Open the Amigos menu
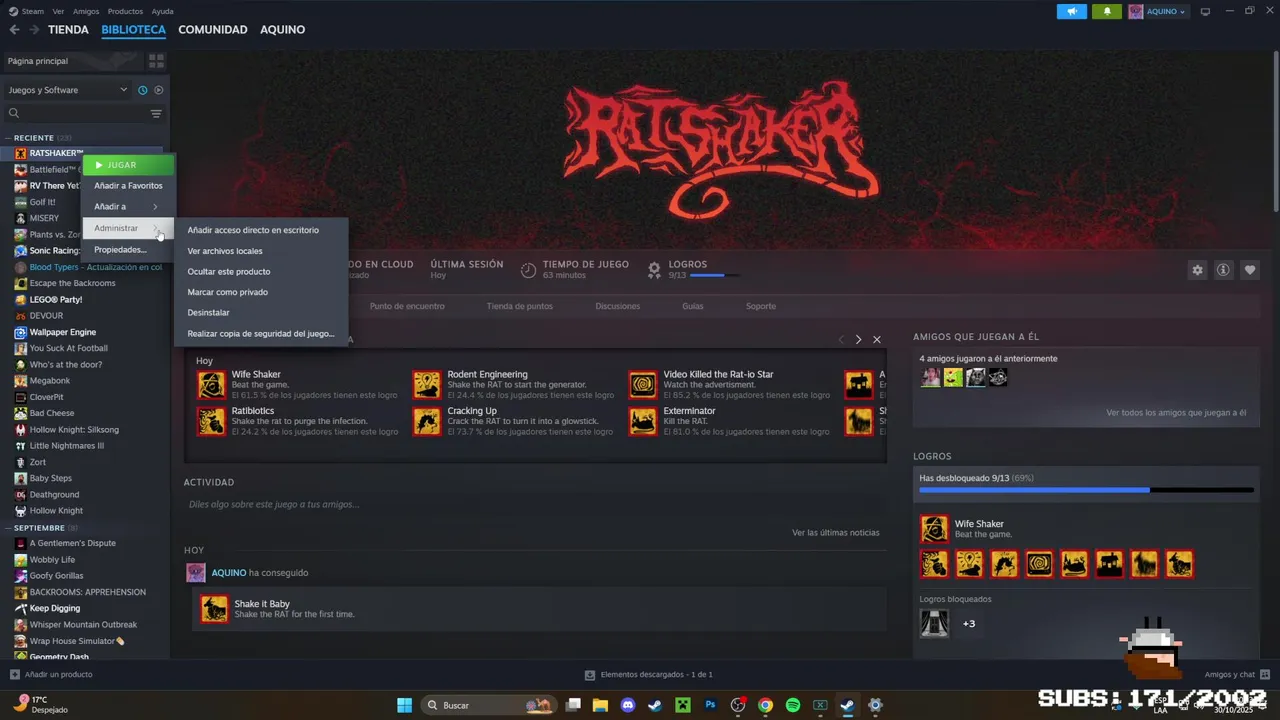Viewport: 1280px width, 720px height. (86, 11)
